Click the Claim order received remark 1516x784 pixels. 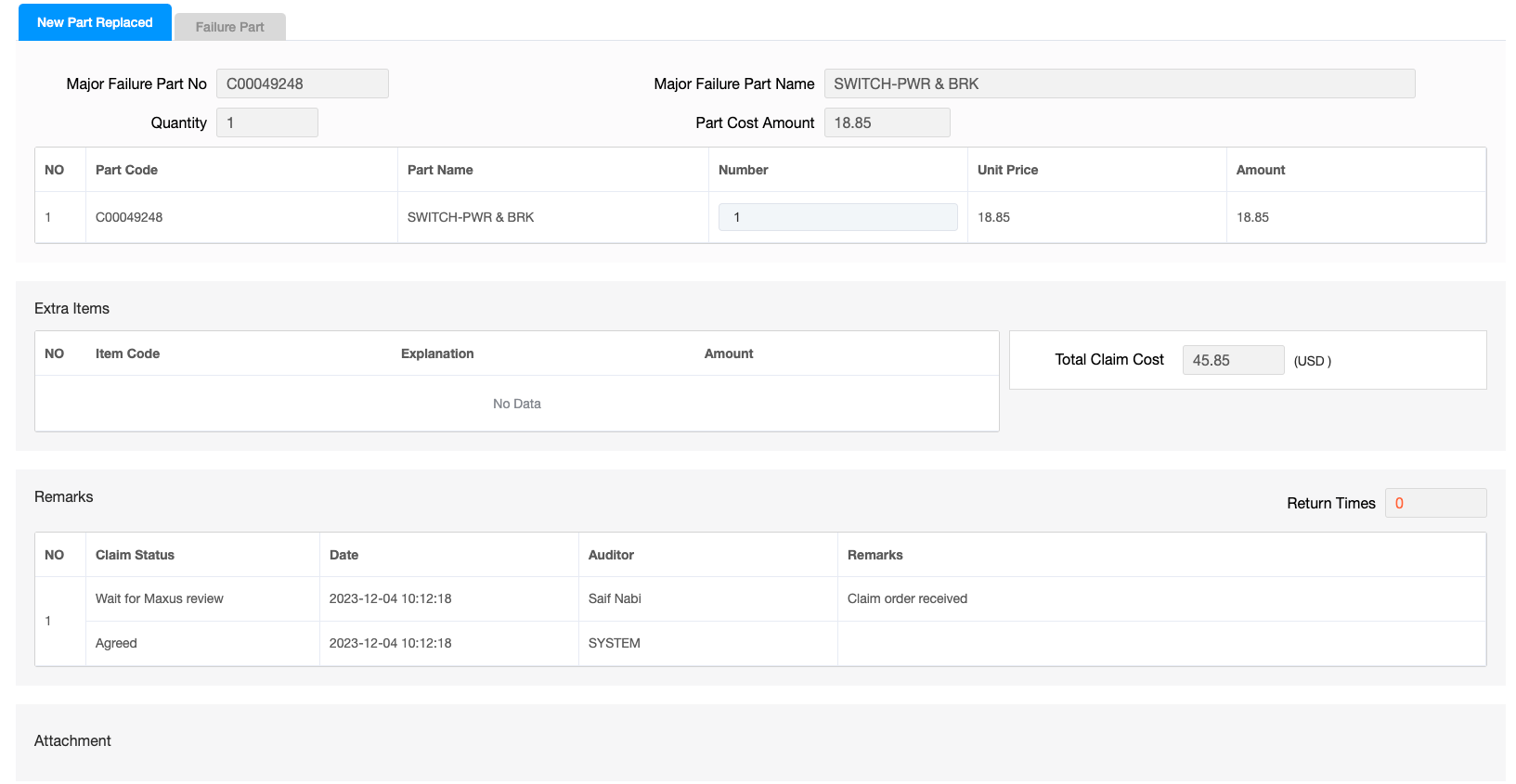907,598
